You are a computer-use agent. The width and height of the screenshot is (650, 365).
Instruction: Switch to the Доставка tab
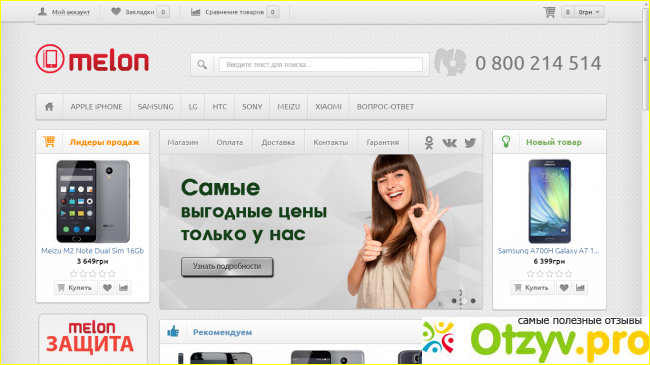[x=278, y=142]
